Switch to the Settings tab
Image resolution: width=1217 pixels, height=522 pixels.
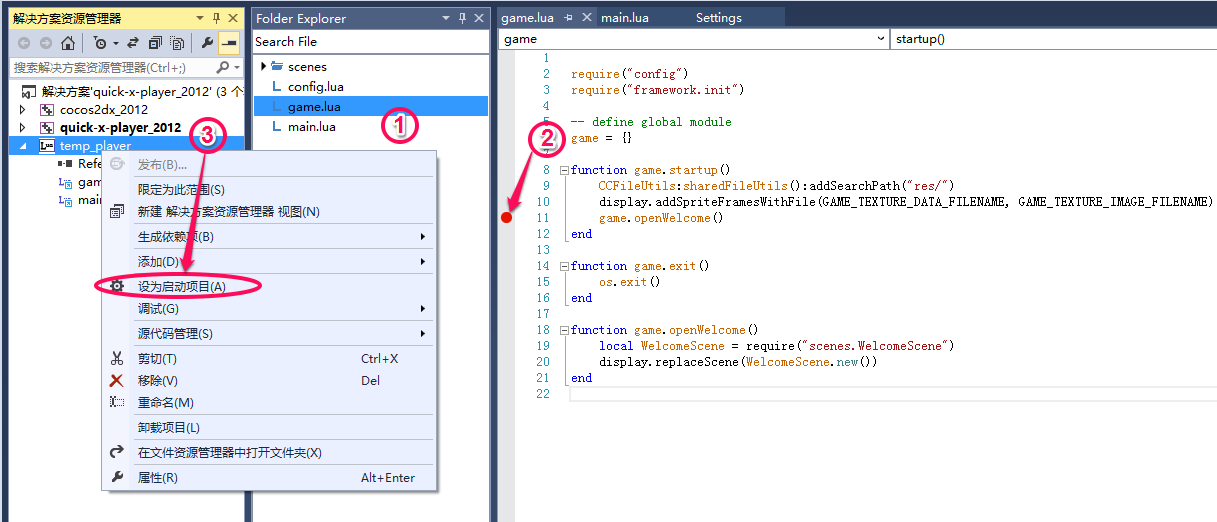point(719,18)
